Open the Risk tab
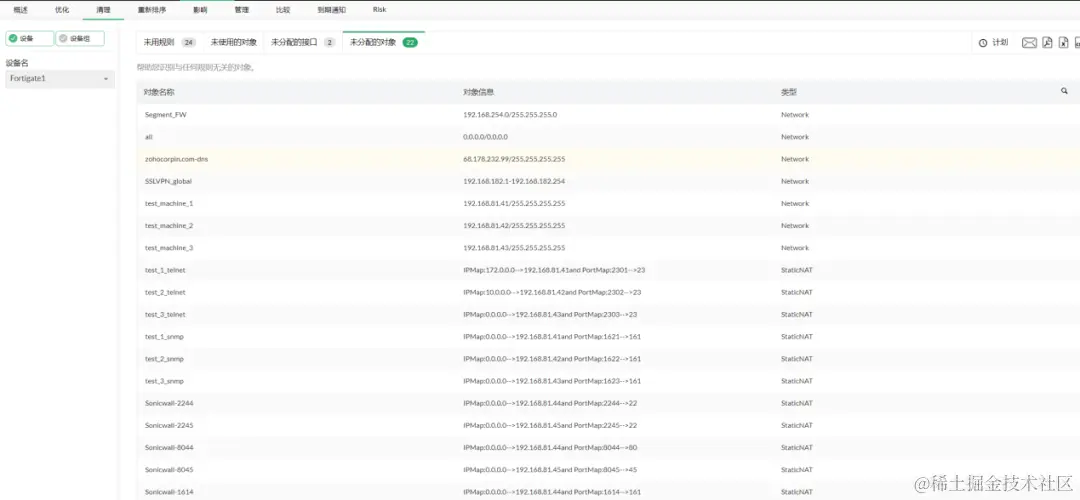Viewport: 1080px width, 500px height. 380,10
